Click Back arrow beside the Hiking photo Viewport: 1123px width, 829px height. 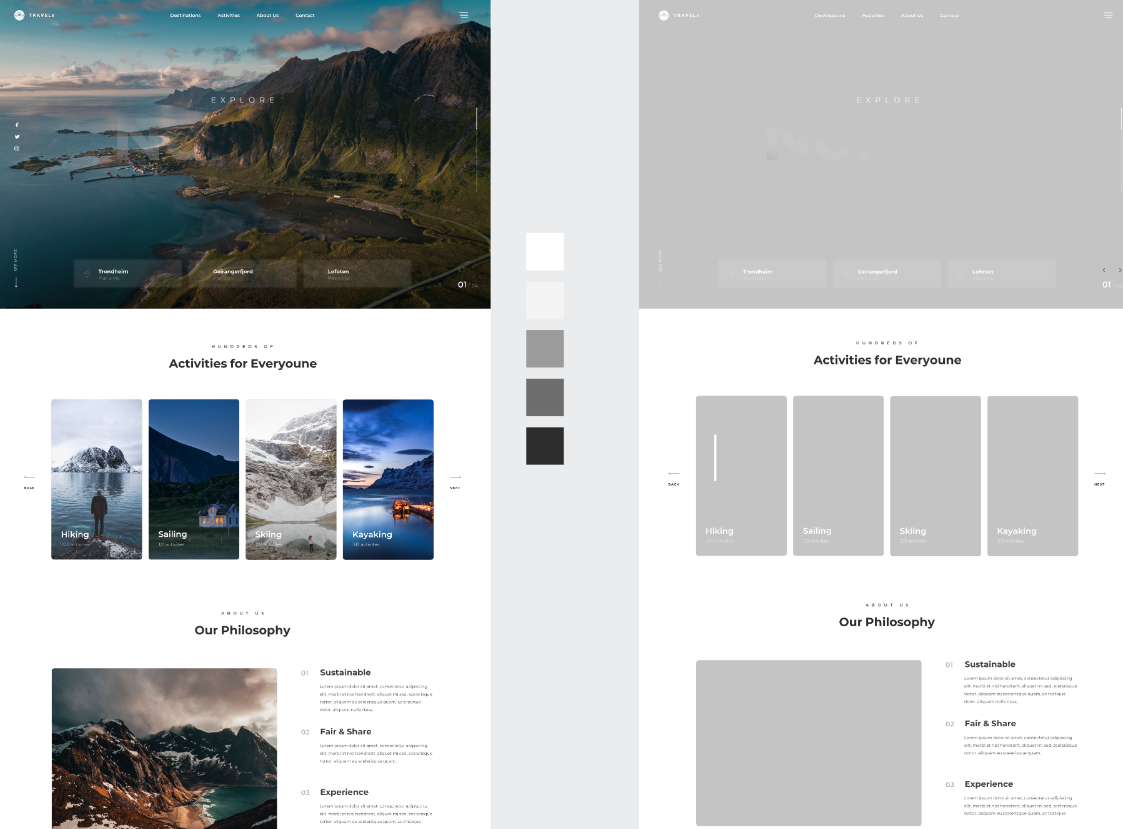pyautogui.click(x=29, y=480)
